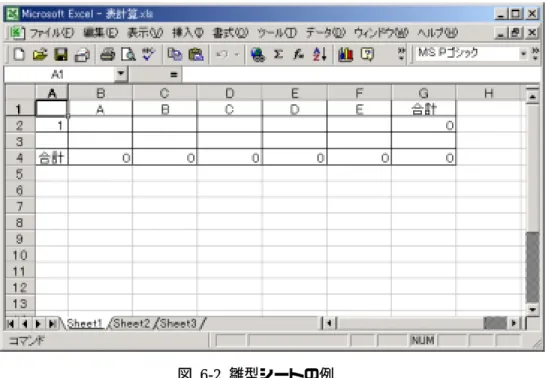Click the Copy icon in the toolbar
This screenshot has height=378, width=547.
tap(174, 54)
